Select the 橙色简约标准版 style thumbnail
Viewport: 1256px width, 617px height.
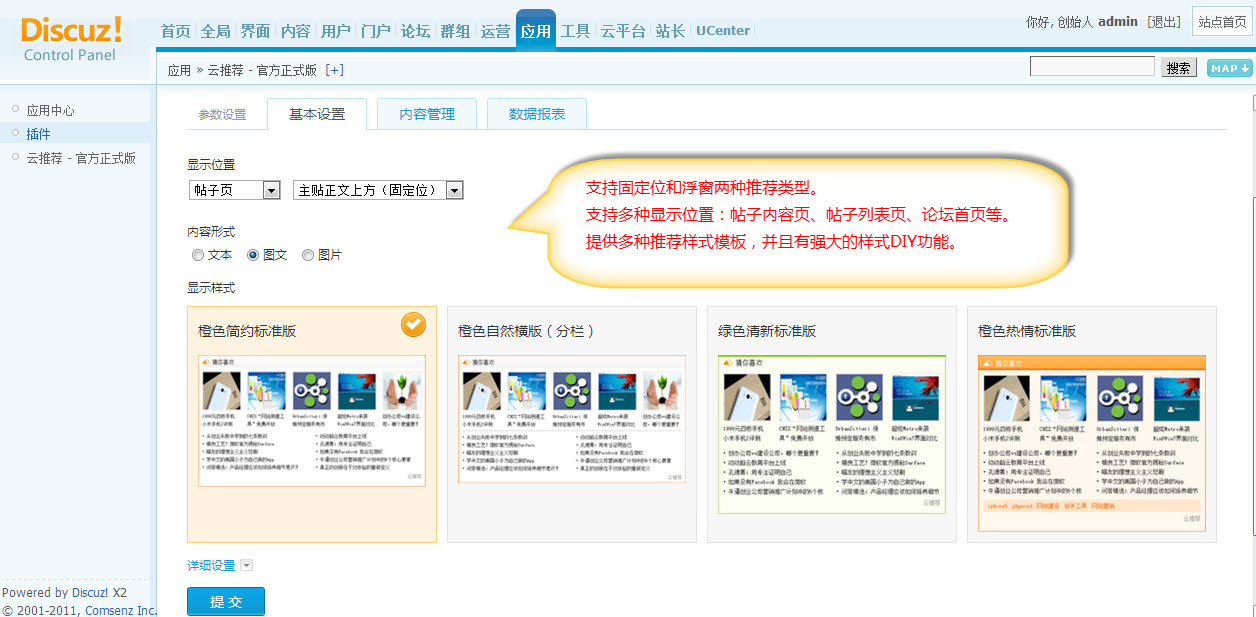point(312,424)
